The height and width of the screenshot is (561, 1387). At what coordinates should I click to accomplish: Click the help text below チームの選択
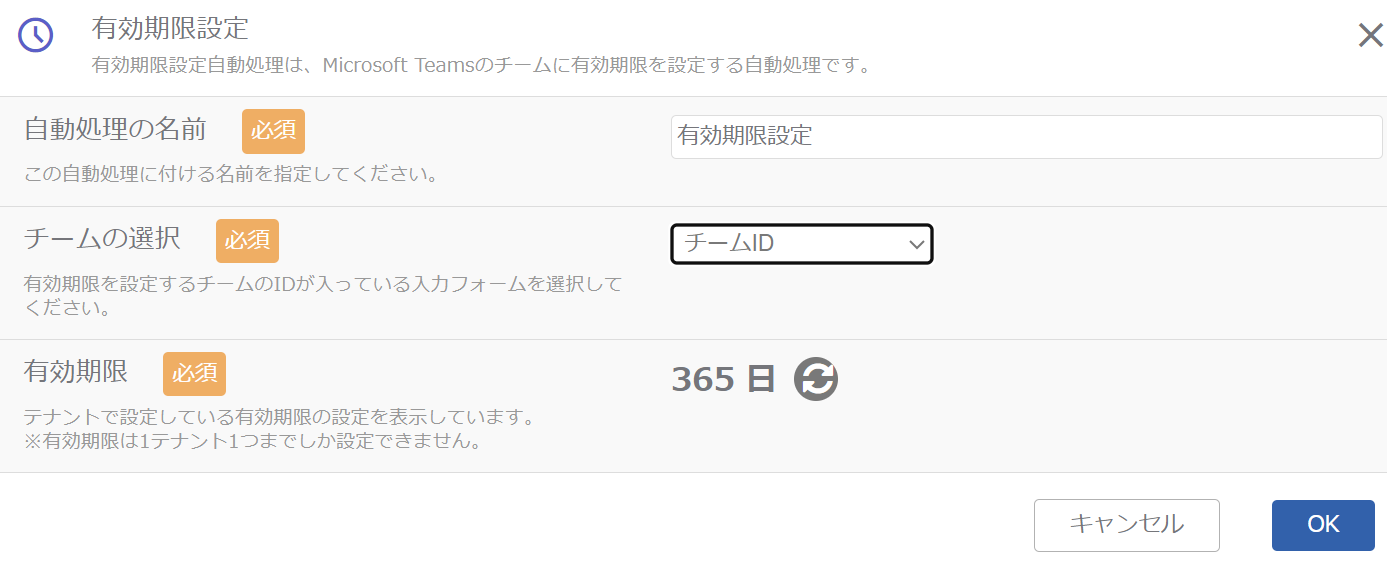323,296
